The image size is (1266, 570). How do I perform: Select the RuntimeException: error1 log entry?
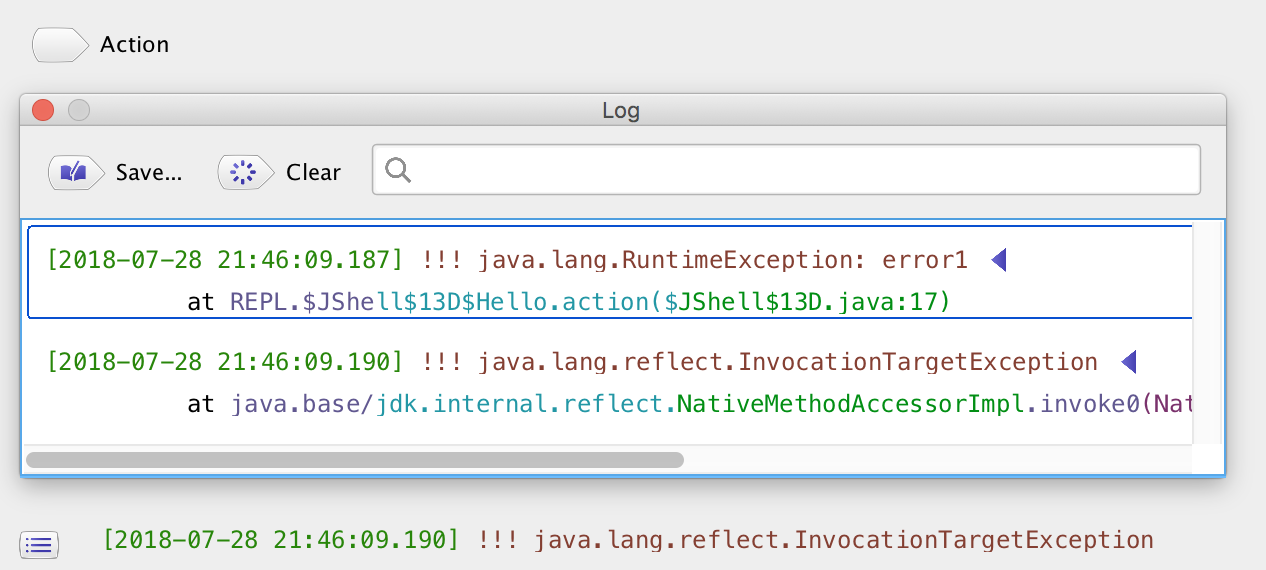coord(600,261)
